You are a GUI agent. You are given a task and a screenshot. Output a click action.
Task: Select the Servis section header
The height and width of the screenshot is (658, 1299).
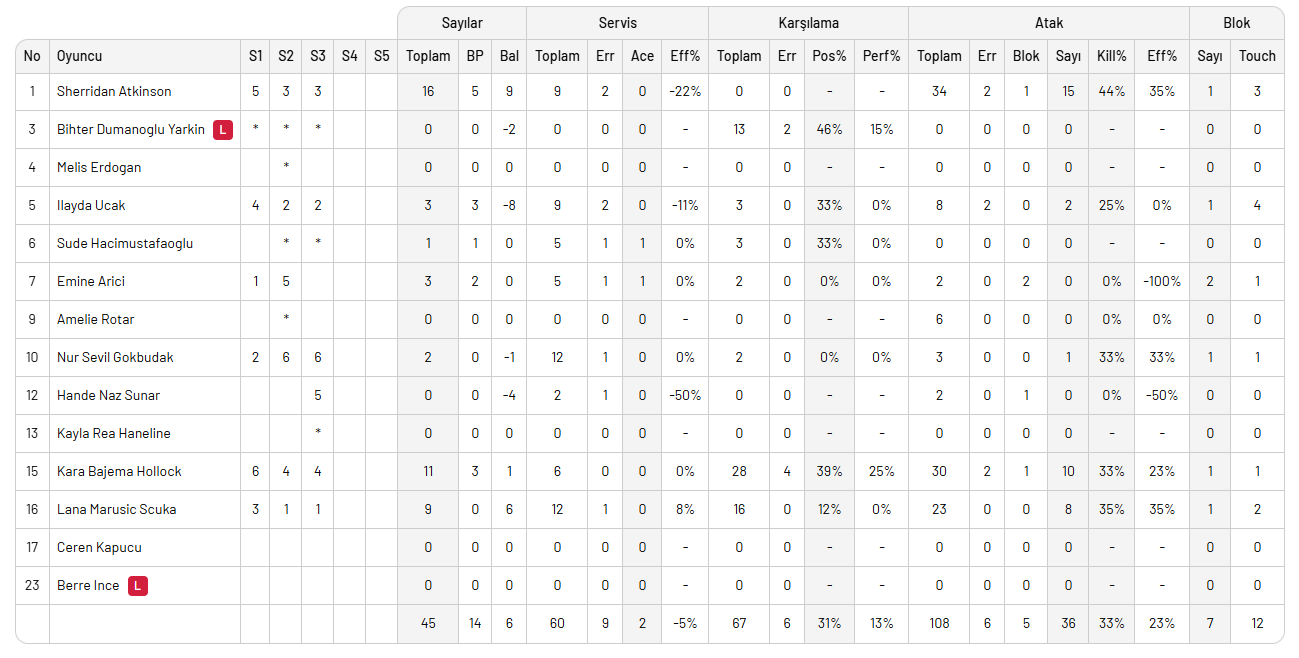click(617, 23)
